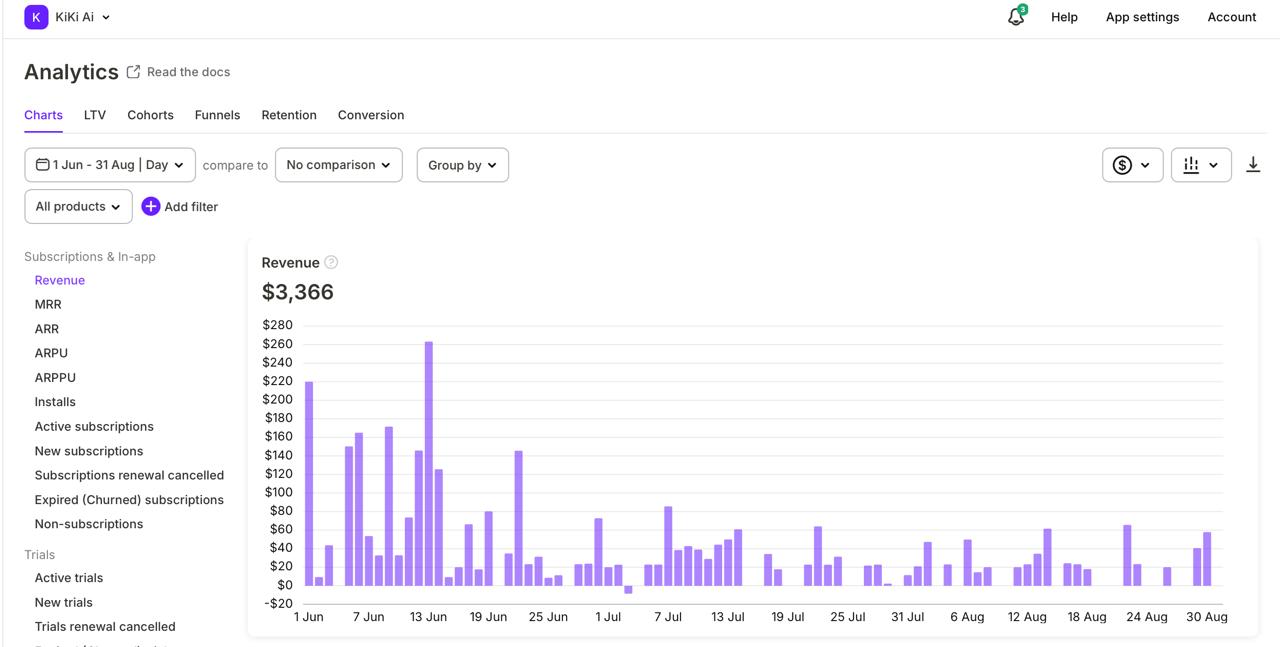Click the purple plus Add filter icon
1280x647 pixels.
[151, 206]
